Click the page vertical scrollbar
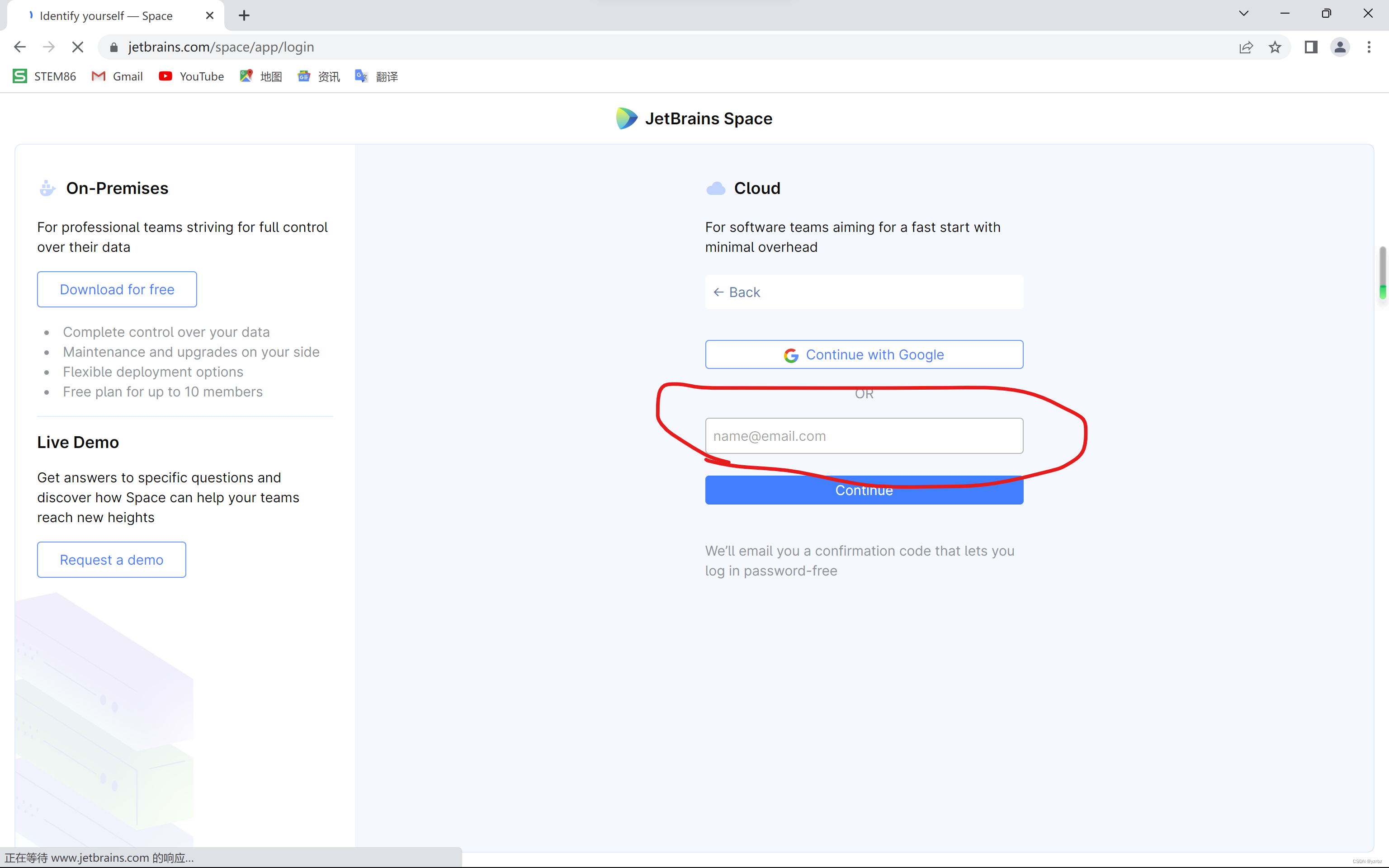Viewport: 1389px width, 868px height. point(1382,273)
